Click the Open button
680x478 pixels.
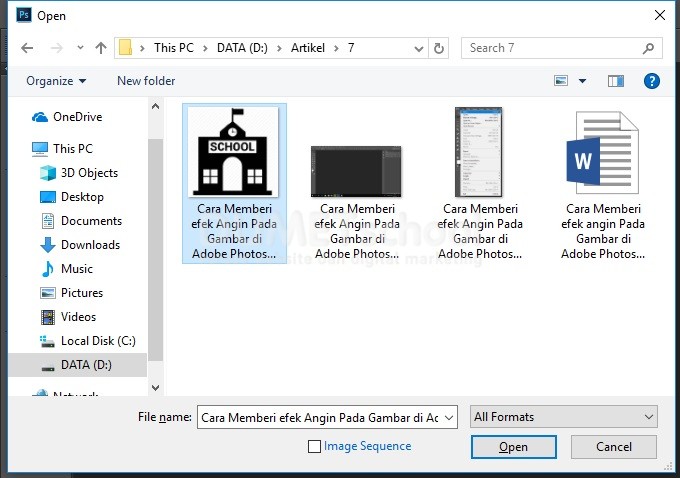coord(513,447)
